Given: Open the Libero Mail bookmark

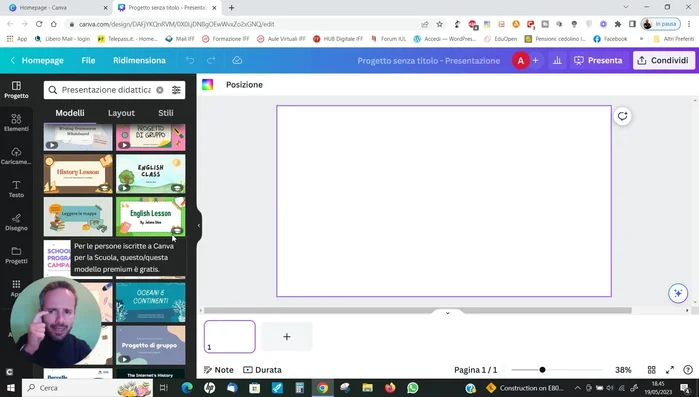Looking at the screenshot, I should click(62, 39).
